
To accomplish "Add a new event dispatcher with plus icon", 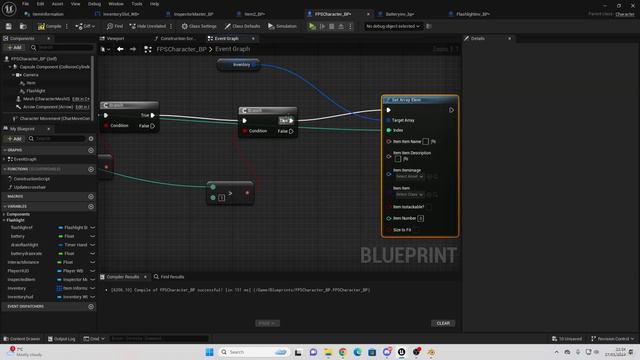I will 91,307.
